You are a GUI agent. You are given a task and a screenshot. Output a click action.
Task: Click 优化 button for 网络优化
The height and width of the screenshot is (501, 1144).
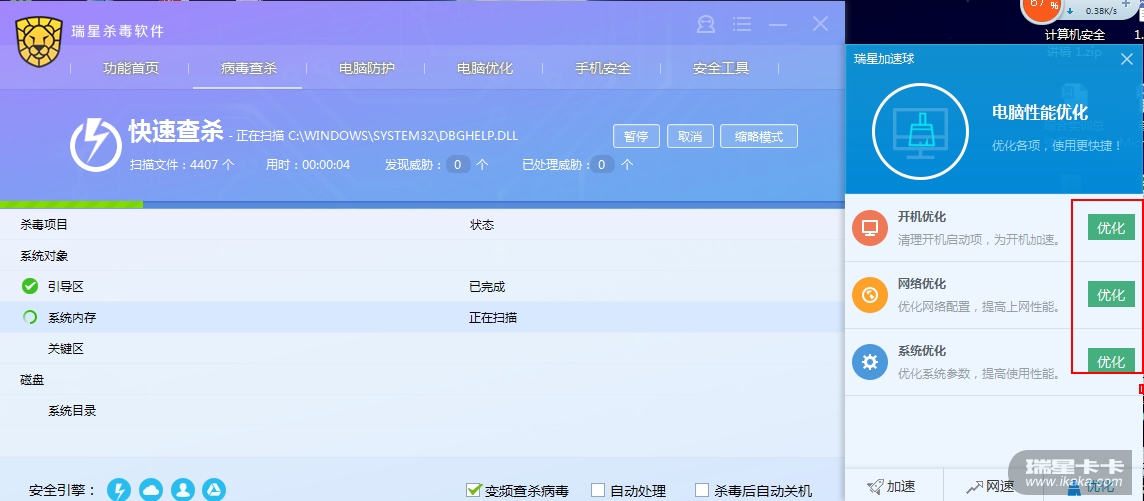point(1111,295)
